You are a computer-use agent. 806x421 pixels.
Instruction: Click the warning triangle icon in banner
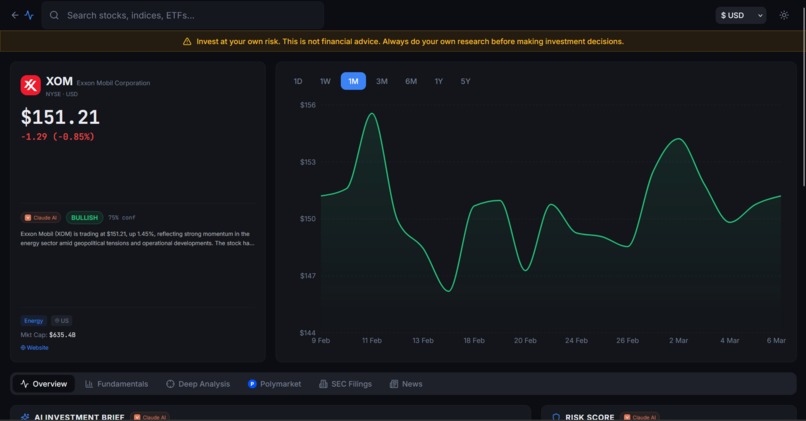[187, 42]
